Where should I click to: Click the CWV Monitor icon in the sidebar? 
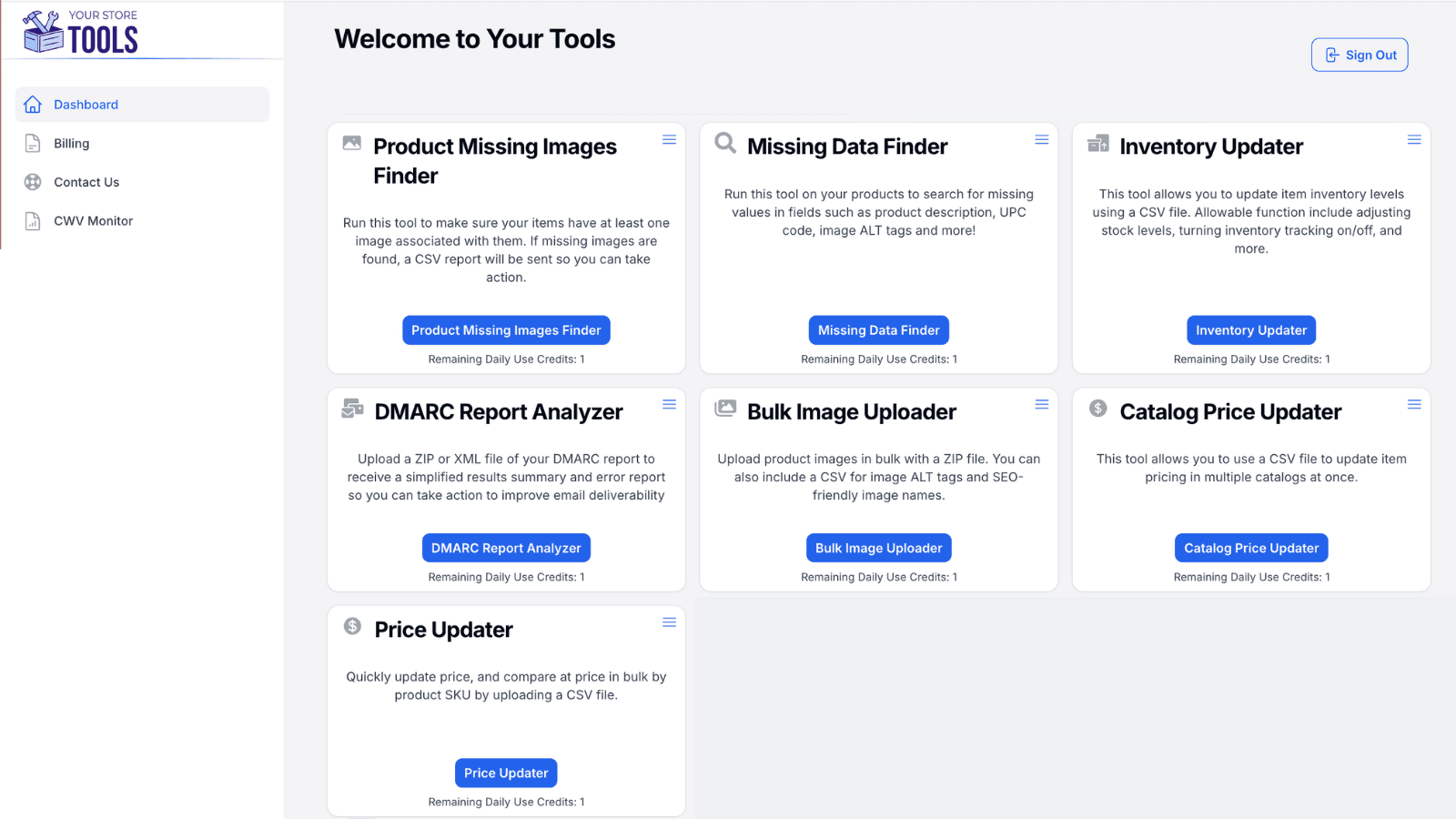coord(32,220)
